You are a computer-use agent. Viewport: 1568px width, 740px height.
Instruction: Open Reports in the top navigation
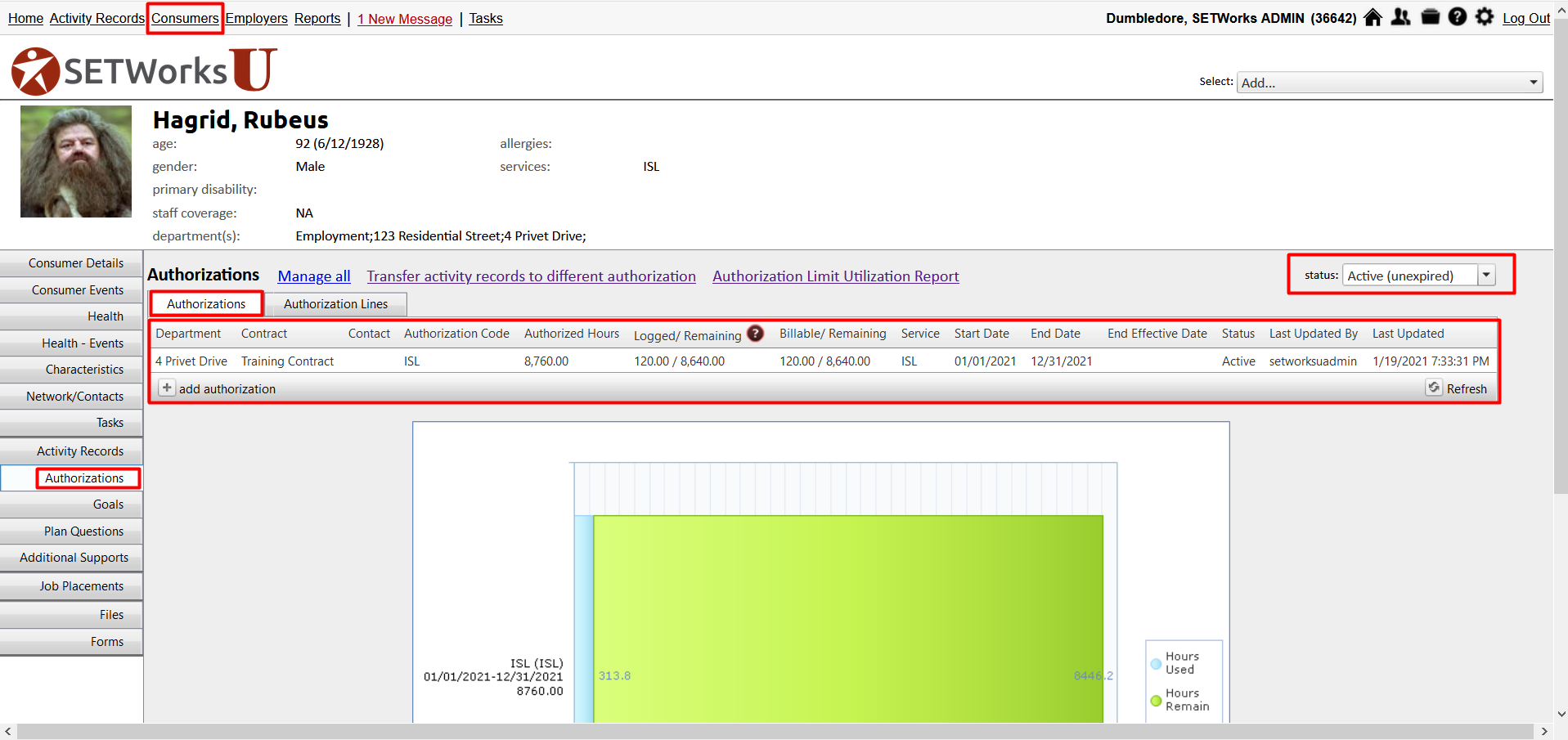[x=317, y=18]
